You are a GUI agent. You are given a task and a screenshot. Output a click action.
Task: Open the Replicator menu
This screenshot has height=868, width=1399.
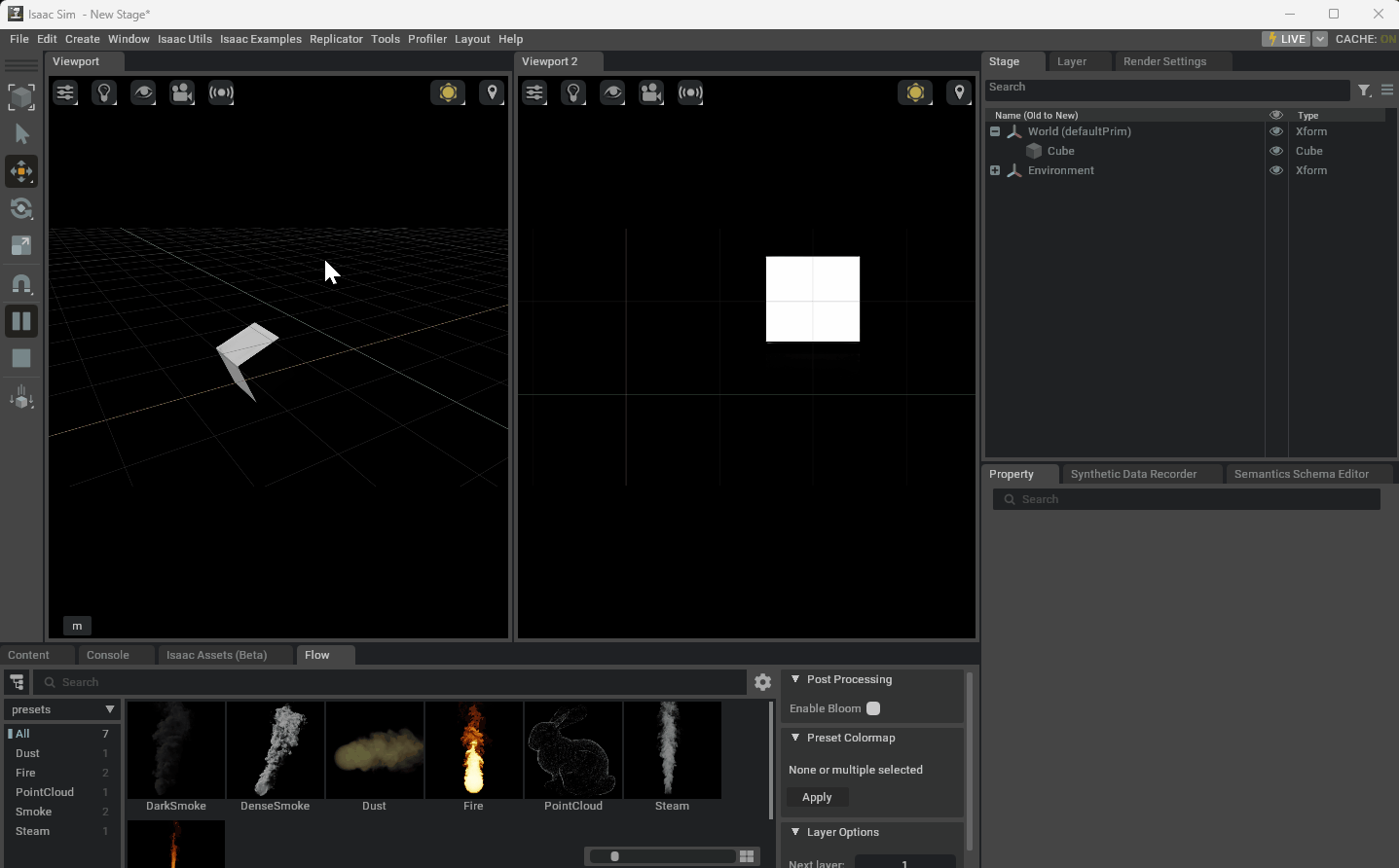coord(336,39)
